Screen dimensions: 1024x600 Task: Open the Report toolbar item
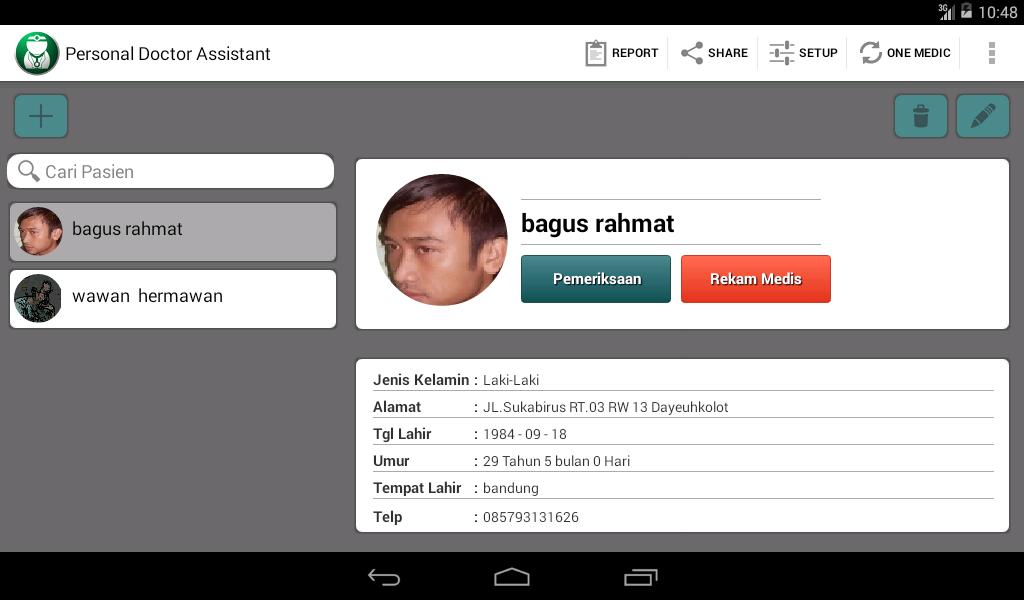[622, 53]
